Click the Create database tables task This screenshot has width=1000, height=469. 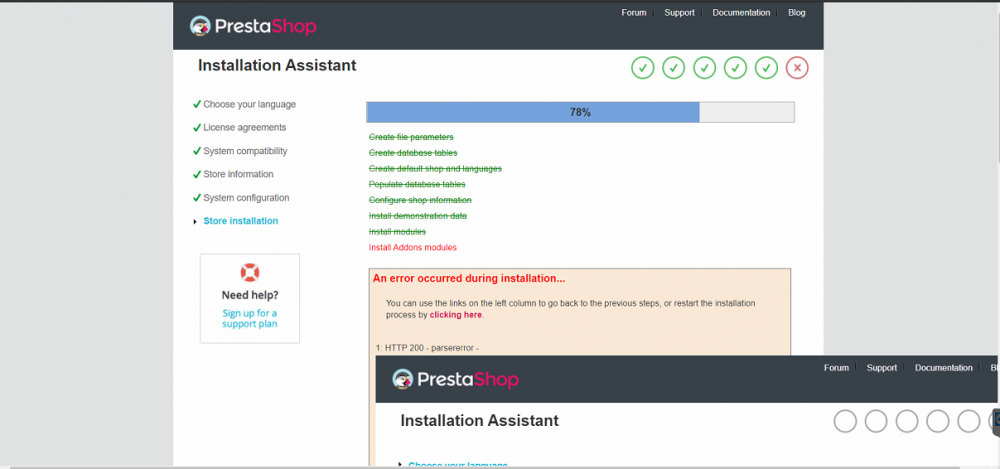pos(413,153)
